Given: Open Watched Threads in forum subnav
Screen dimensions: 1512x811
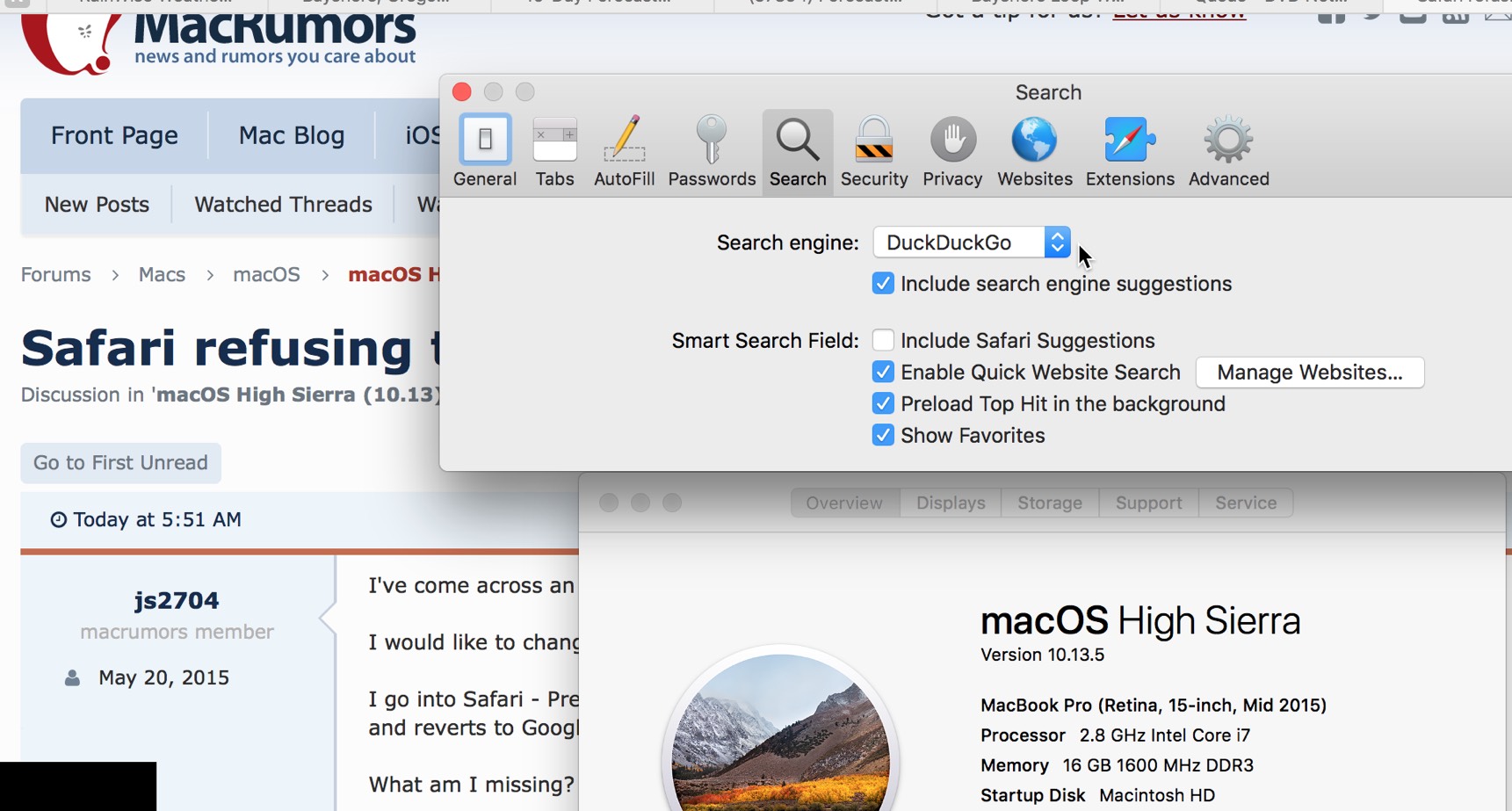Looking at the screenshot, I should click(283, 205).
